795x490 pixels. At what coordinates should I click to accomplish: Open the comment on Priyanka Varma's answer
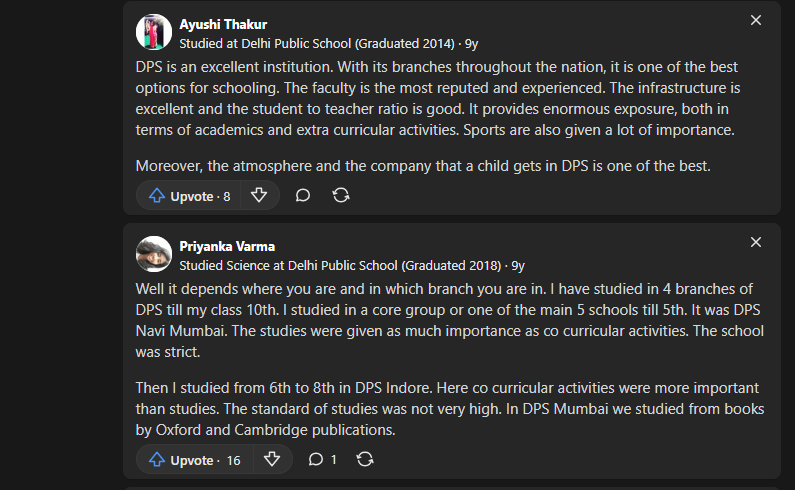coord(322,460)
